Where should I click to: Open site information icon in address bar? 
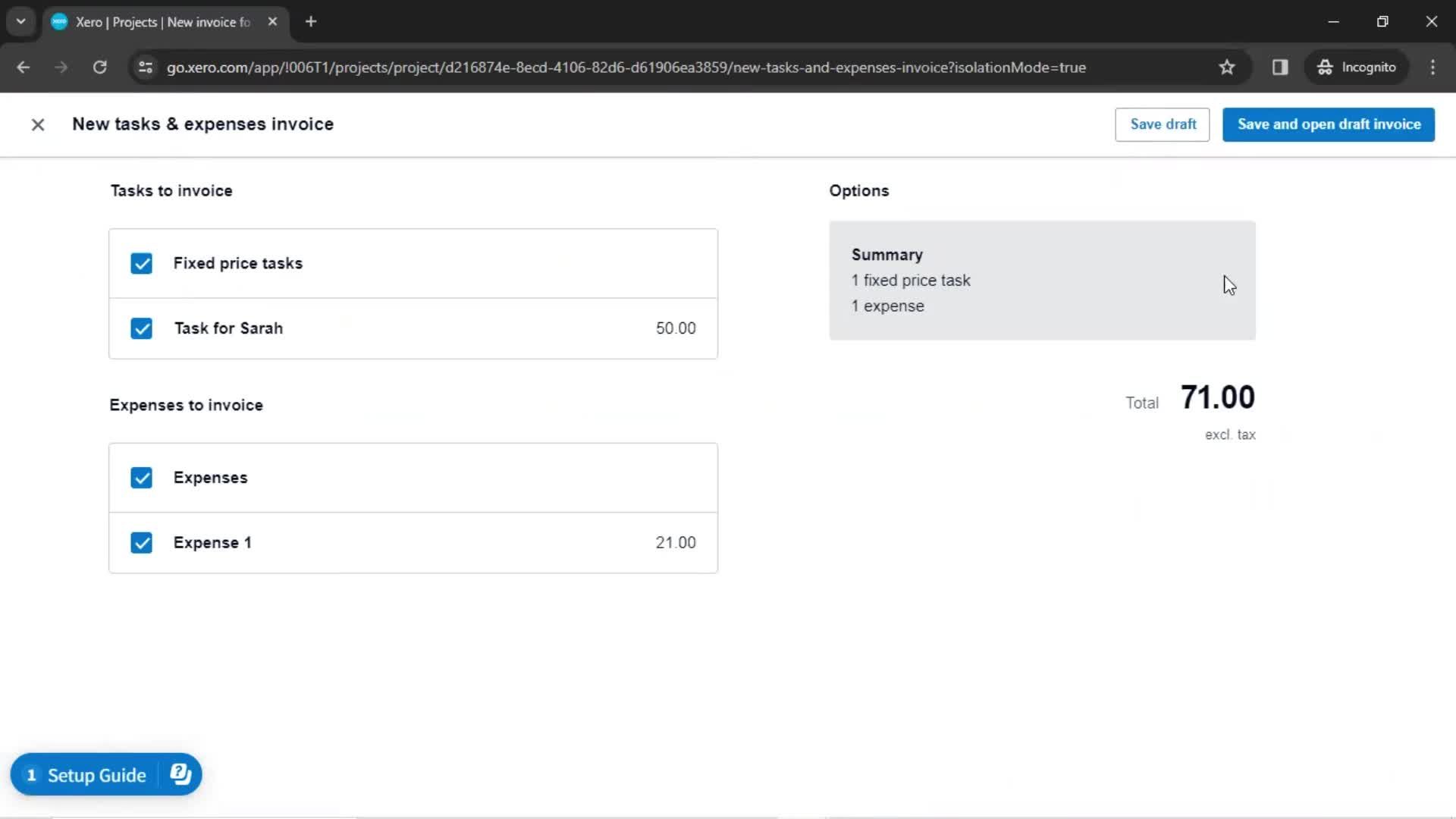tap(146, 67)
